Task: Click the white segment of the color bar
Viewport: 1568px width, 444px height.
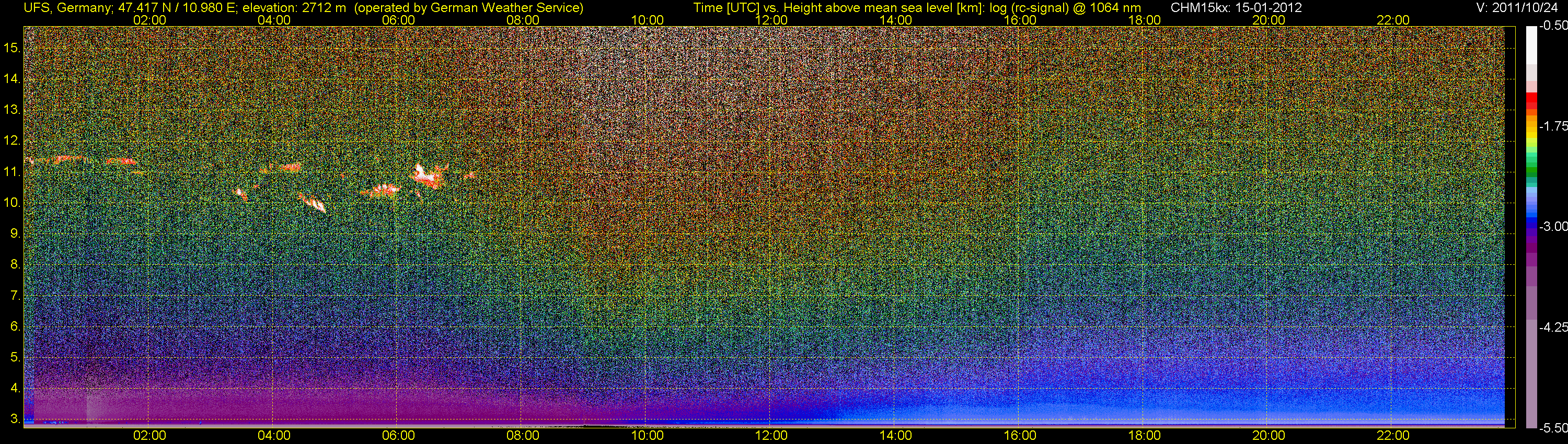Action: click(1531, 45)
